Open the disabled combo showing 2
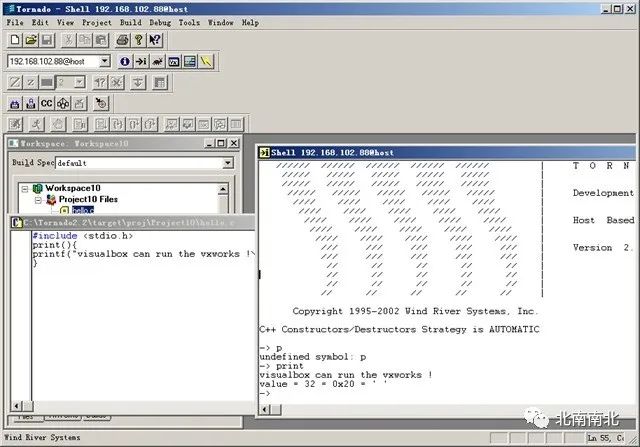The width and height of the screenshot is (640, 447). [80, 82]
